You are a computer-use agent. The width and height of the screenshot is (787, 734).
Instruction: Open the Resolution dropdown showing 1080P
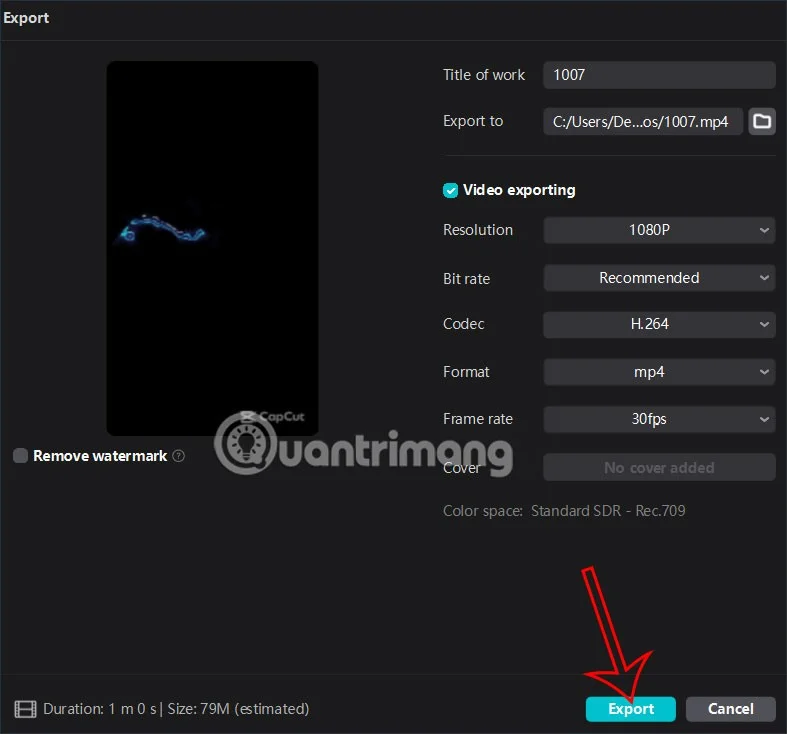click(659, 230)
